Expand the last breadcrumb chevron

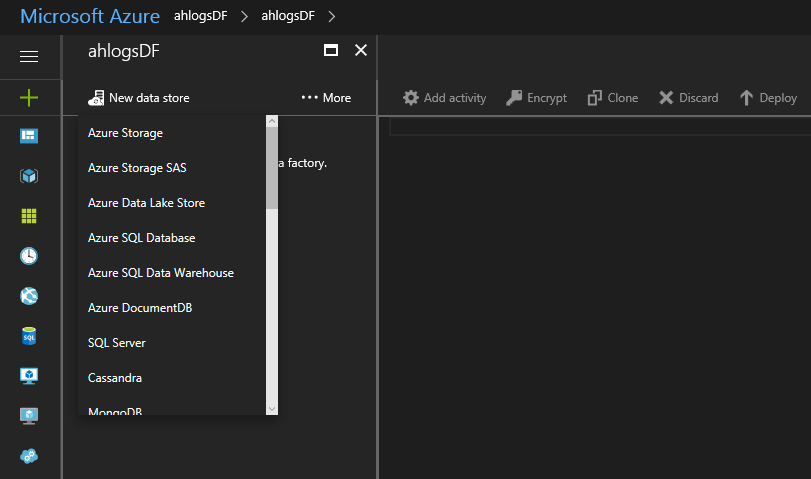[x=332, y=17]
